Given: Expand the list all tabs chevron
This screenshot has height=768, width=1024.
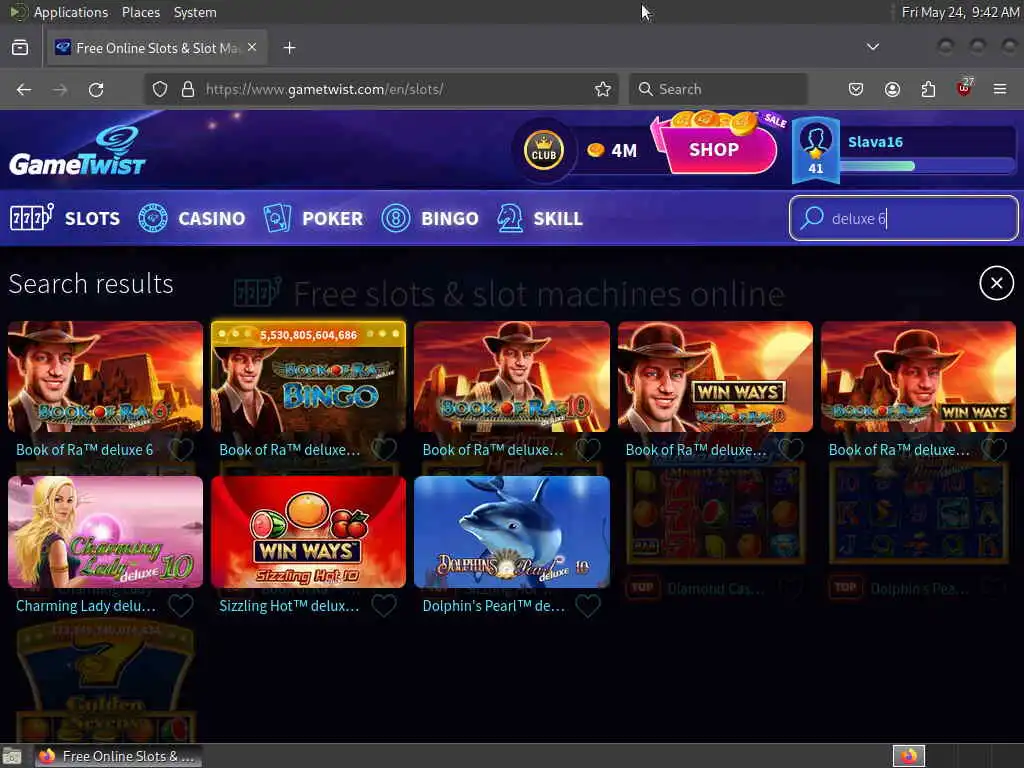Looking at the screenshot, I should point(872,47).
